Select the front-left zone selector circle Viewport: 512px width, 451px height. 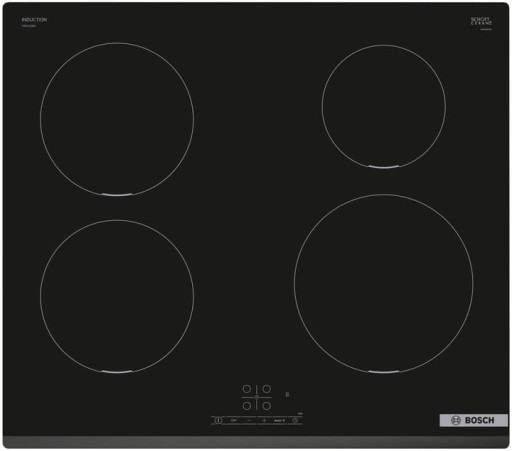click(247, 406)
